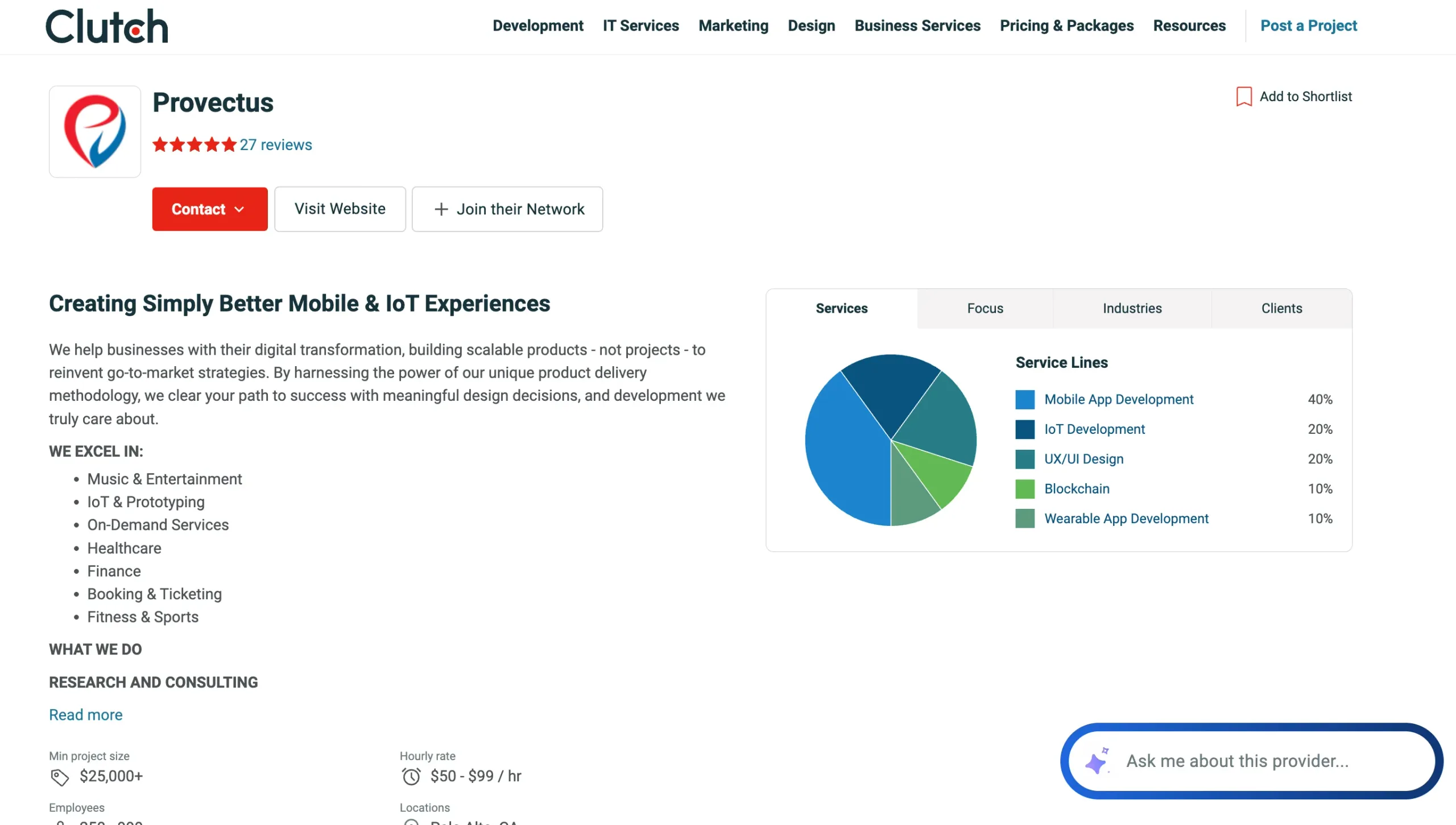This screenshot has height=825, width=1456.
Task: Expand the Read more section
Action: click(85, 714)
